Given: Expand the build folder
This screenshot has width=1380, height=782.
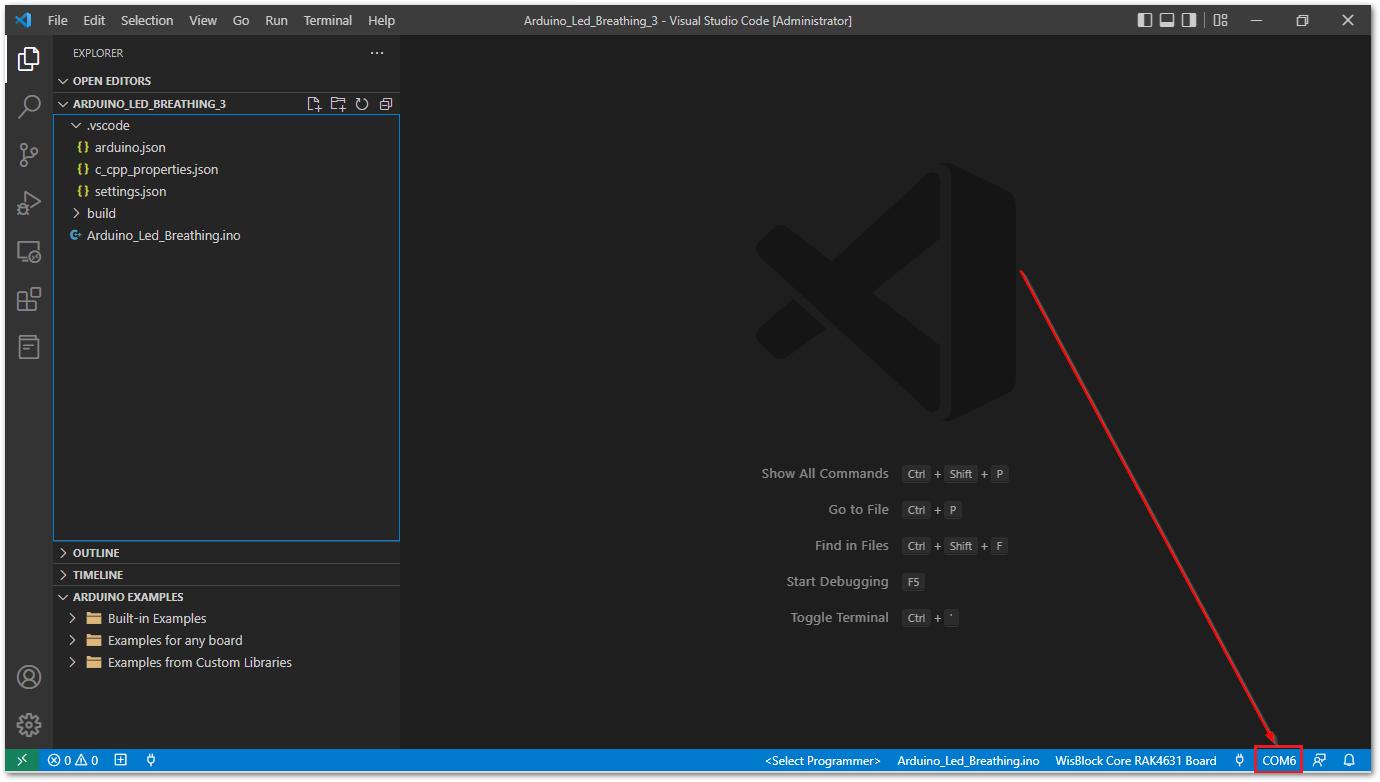Looking at the screenshot, I should [226, 213].
